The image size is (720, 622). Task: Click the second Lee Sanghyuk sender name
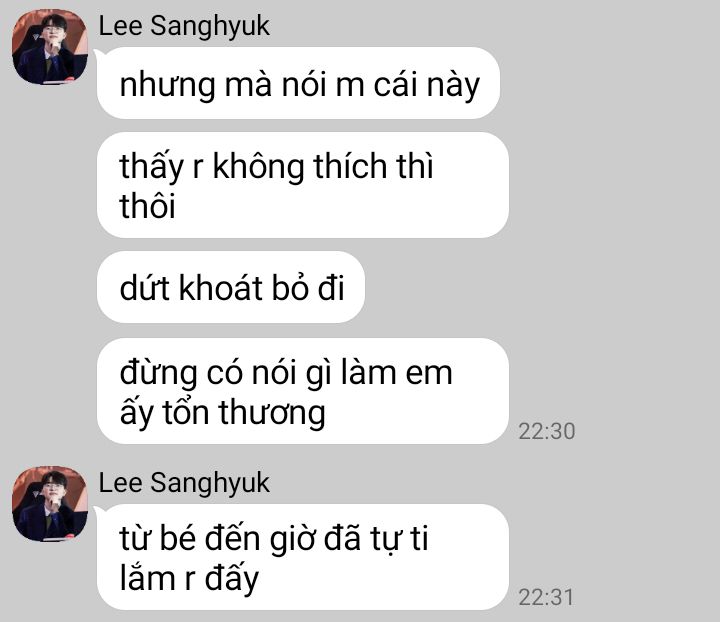(x=184, y=483)
